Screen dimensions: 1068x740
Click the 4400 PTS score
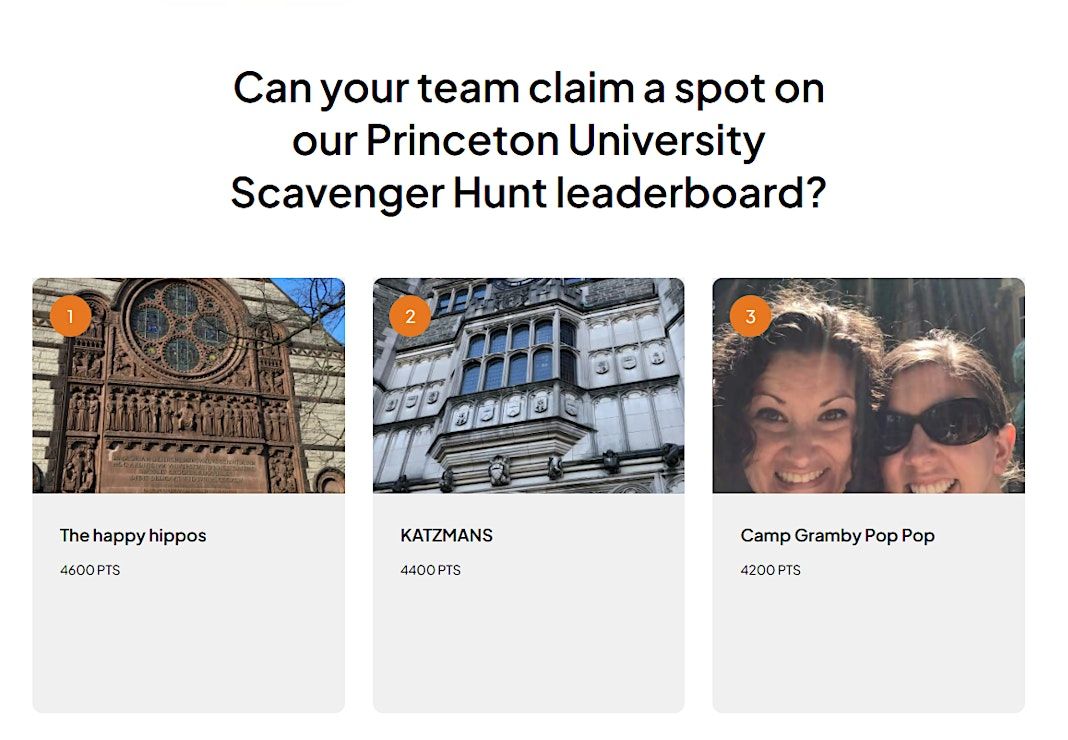click(x=430, y=570)
